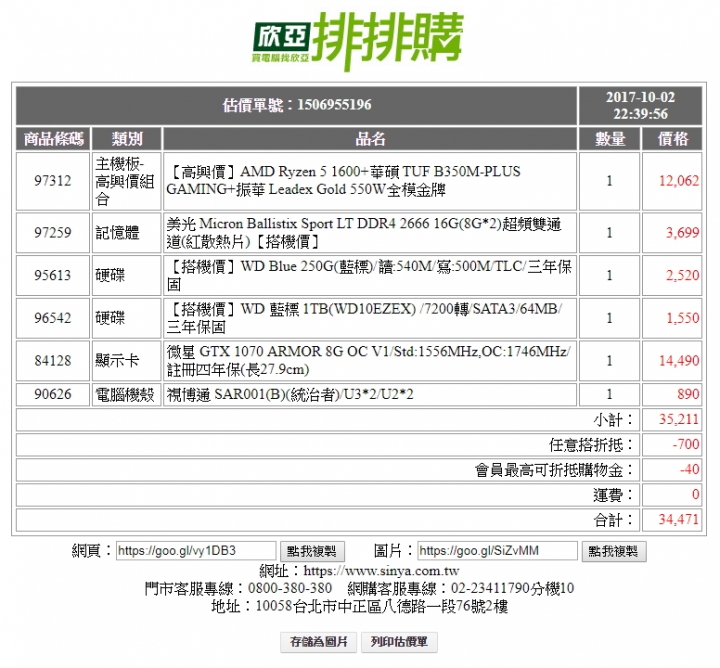Image resolution: width=720 pixels, height=668 pixels.
Task: Click the 商品條碼 column header
Action: pos(53,139)
